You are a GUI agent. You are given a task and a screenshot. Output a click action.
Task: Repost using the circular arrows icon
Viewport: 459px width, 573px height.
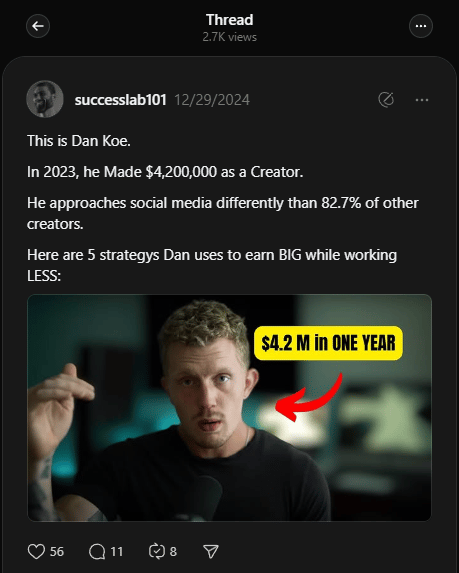click(x=157, y=551)
